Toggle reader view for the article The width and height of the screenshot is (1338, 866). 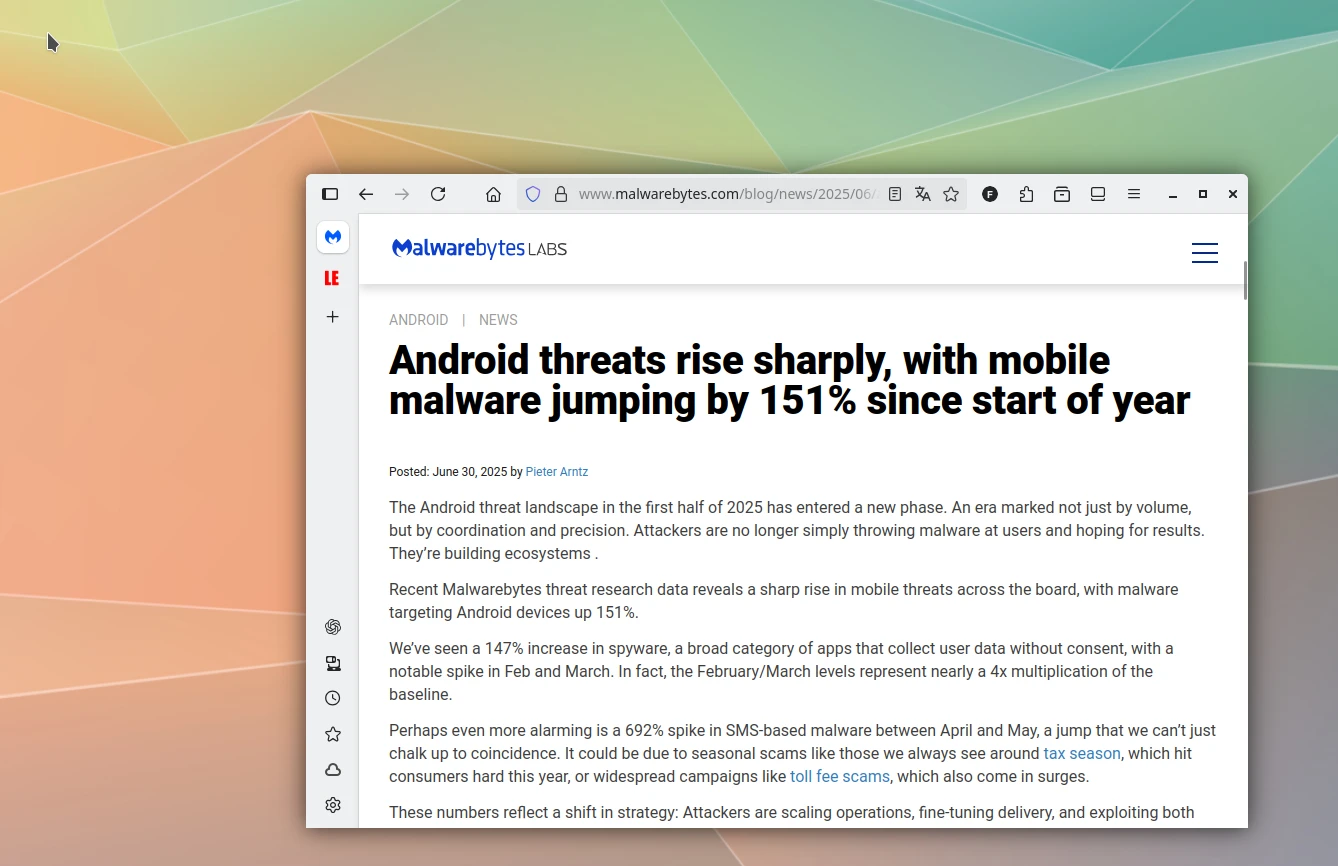pos(894,194)
